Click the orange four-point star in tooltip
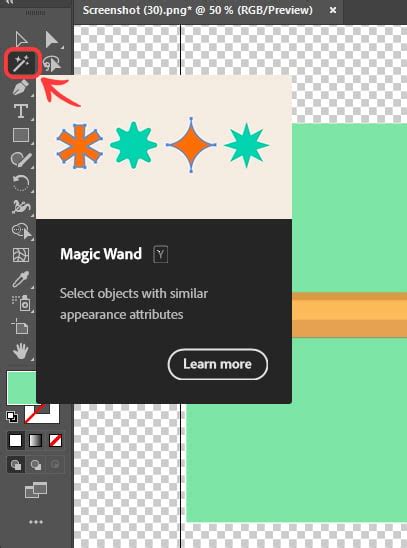This screenshot has height=548, width=407. tap(191, 145)
